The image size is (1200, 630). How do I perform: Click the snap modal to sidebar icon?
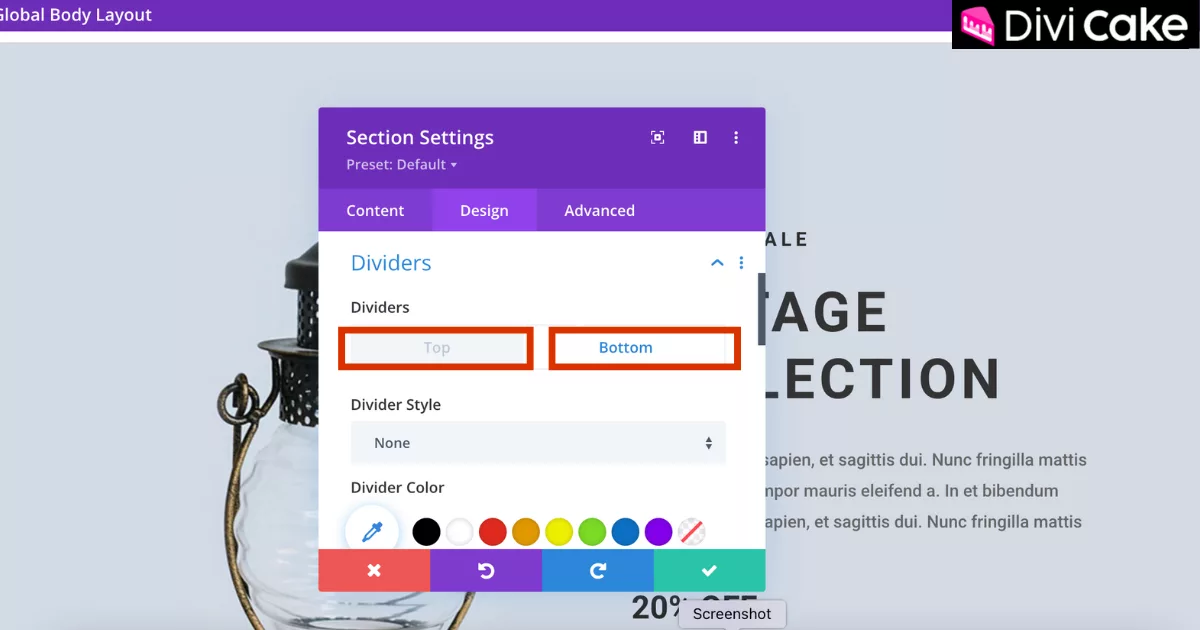[700, 138]
